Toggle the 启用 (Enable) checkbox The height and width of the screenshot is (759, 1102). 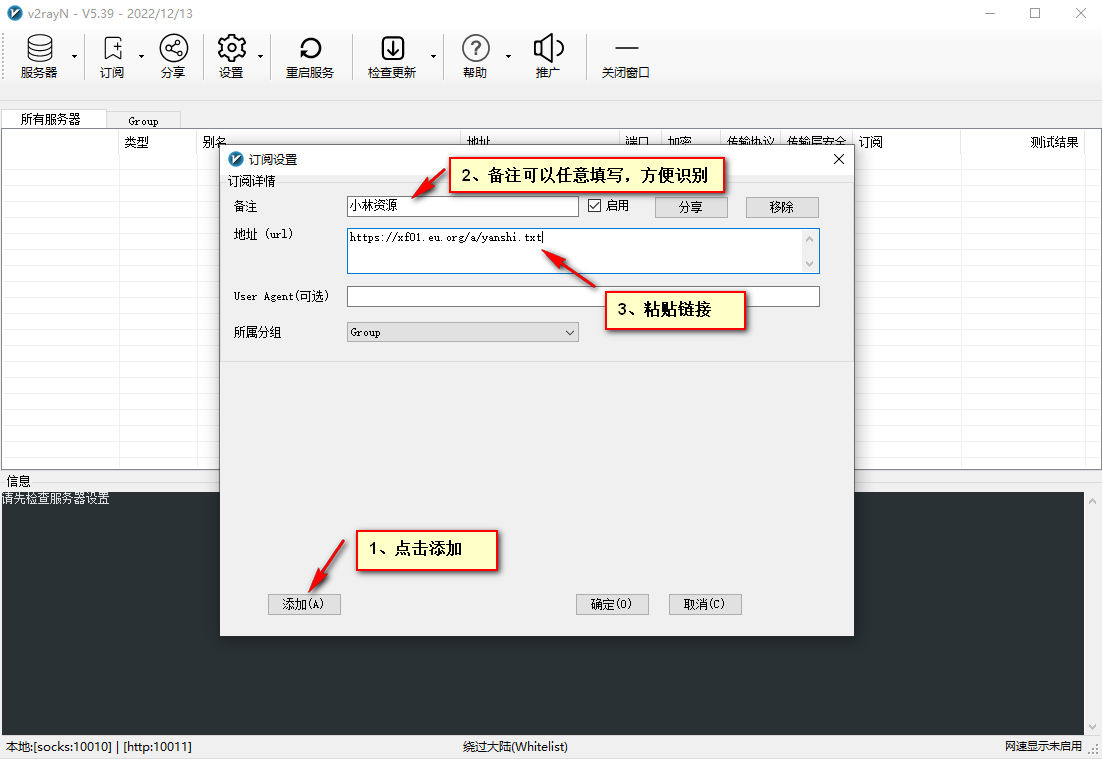coord(594,206)
